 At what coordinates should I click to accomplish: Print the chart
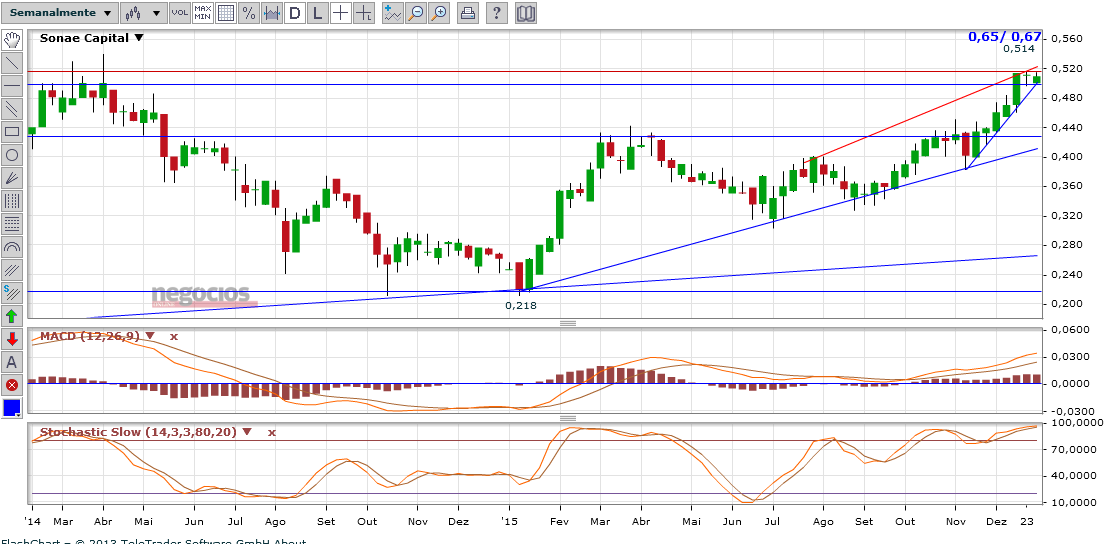[x=468, y=13]
